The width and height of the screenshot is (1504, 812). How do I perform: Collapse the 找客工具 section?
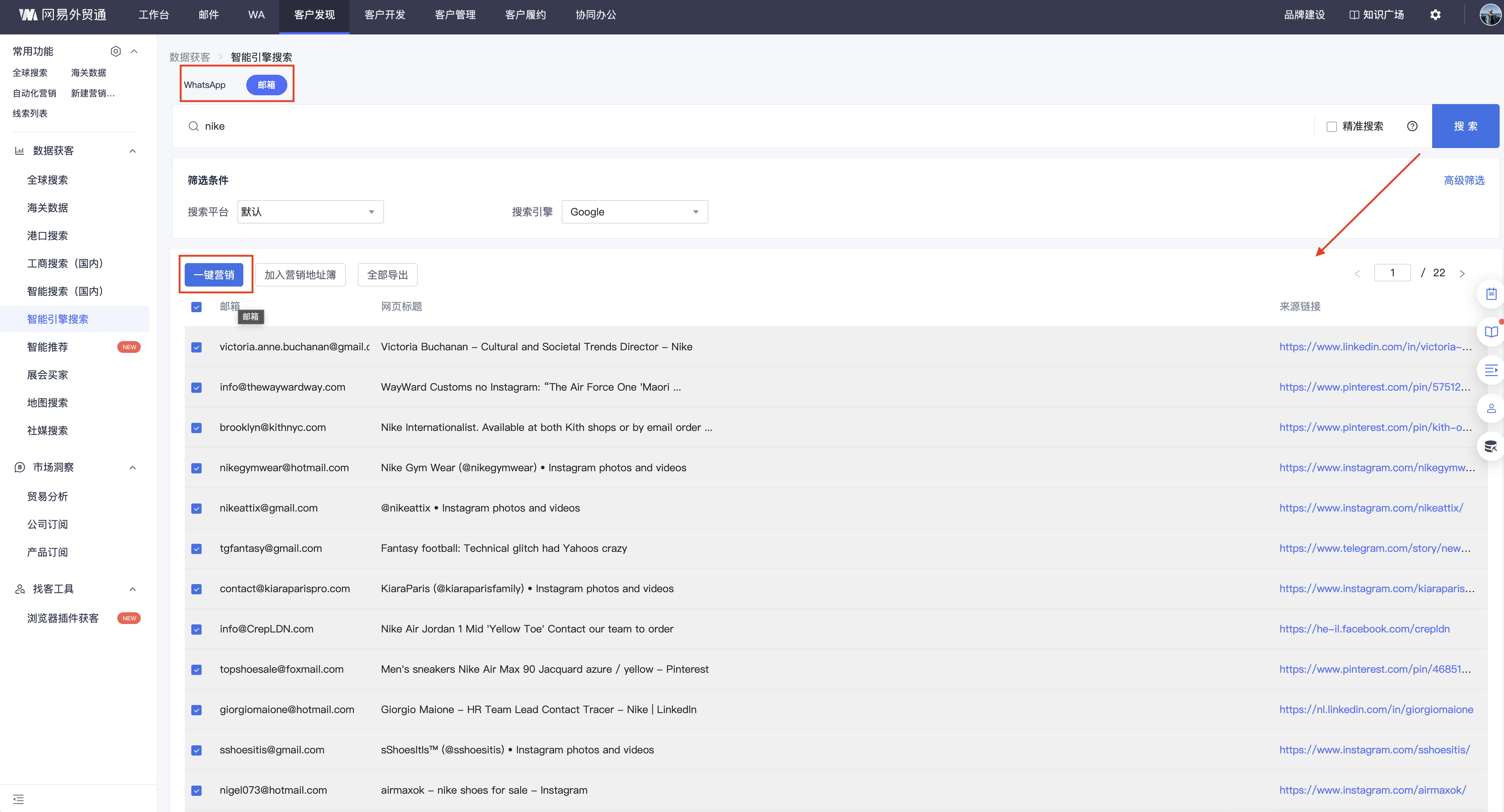[x=133, y=589]
